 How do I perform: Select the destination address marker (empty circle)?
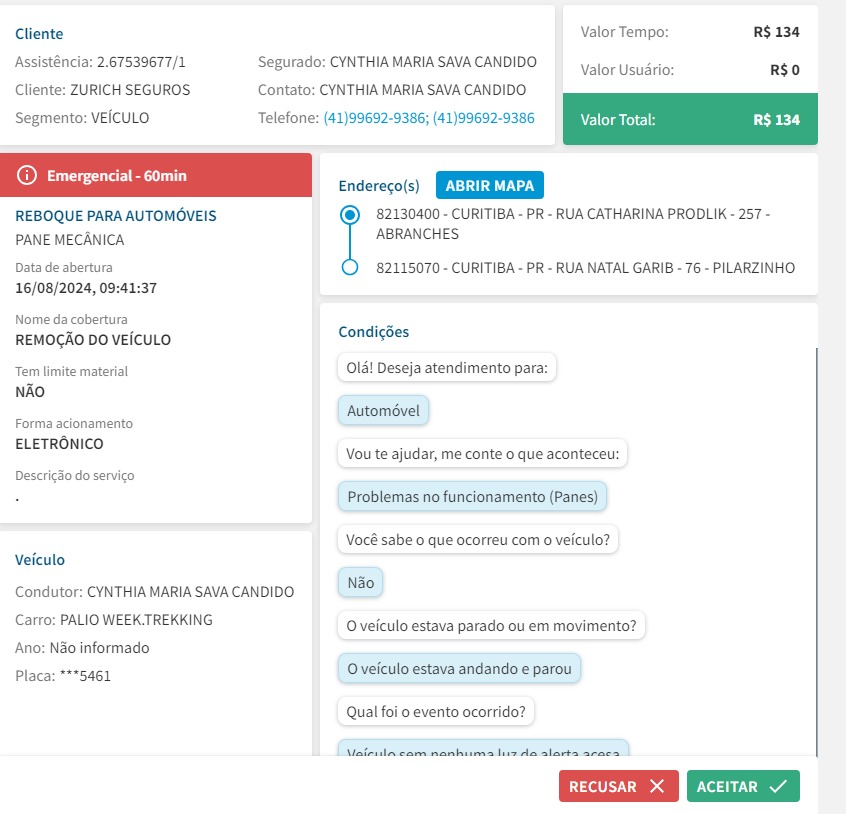(x=350, y=268)
